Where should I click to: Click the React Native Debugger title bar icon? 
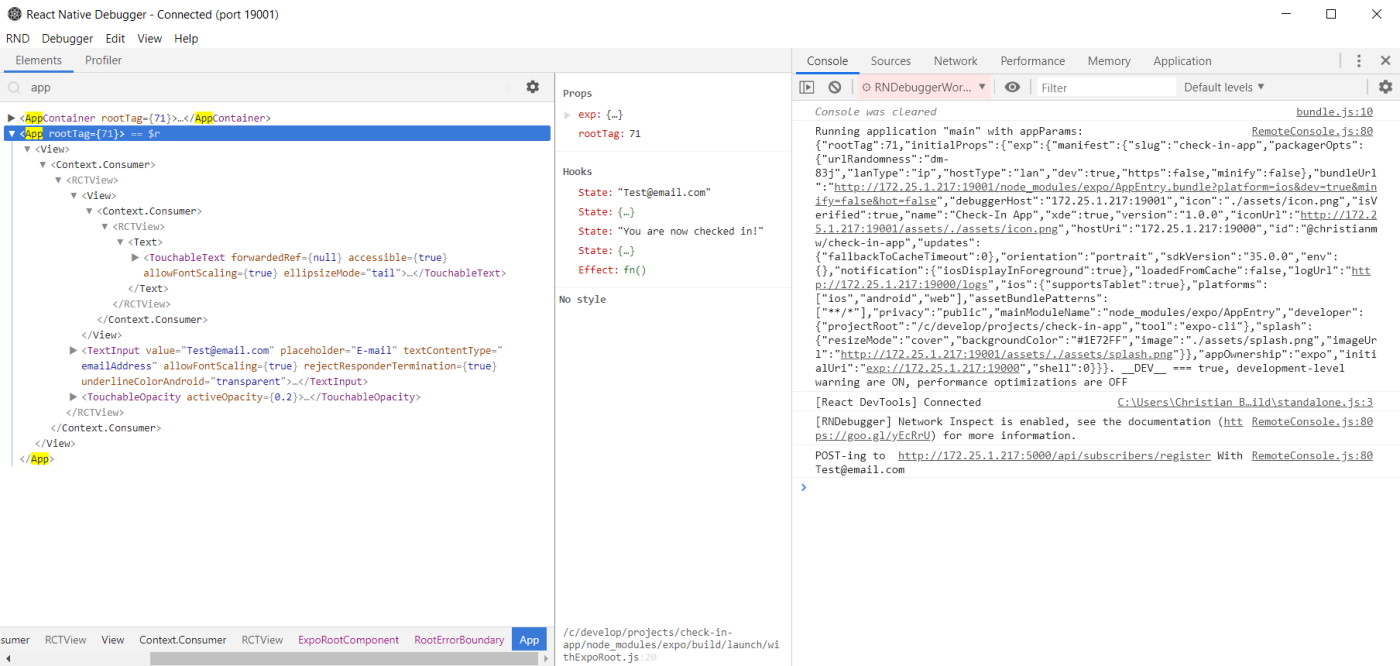(x=14, y=14)
